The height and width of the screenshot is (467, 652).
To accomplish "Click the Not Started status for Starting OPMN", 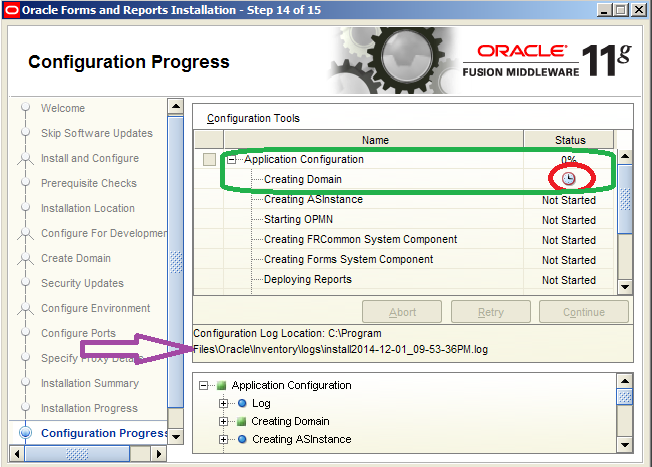I will coord(569,220).
